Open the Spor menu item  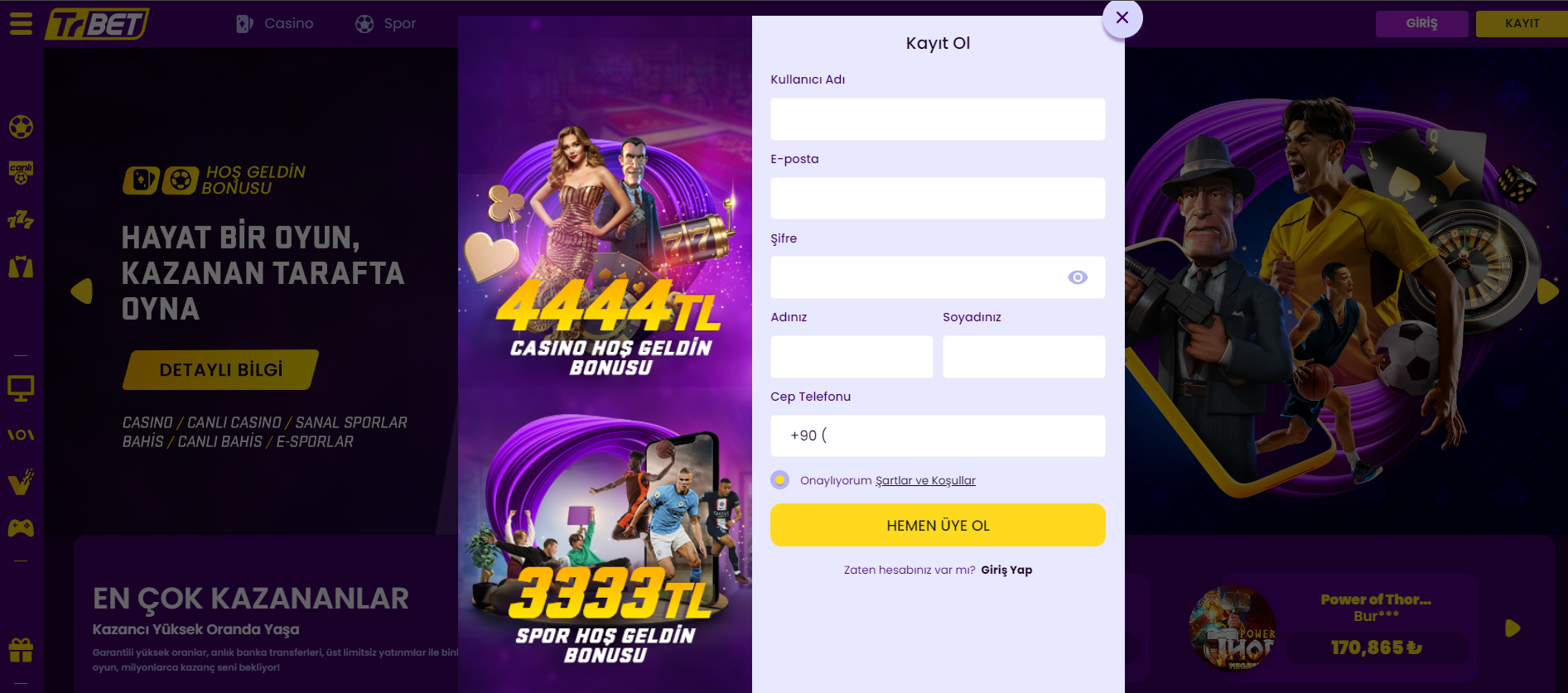[386, 23]
